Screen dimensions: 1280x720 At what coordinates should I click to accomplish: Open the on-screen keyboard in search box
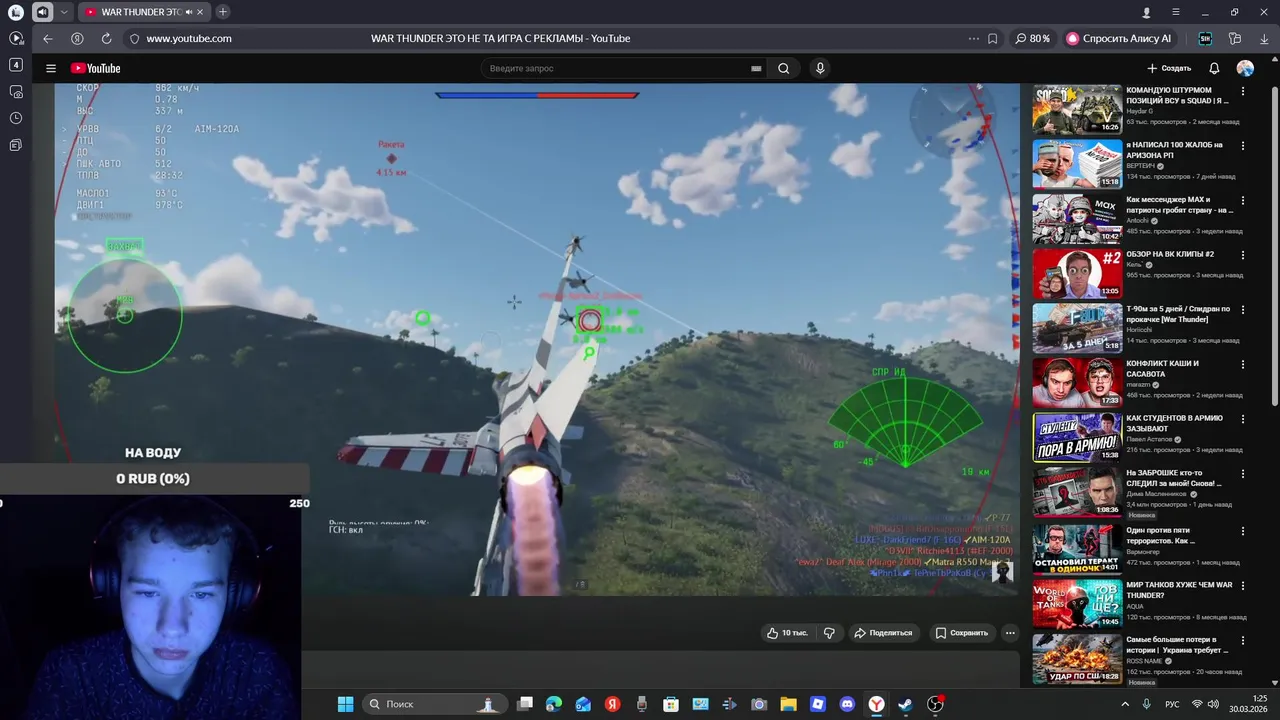(x=756, y=69)
